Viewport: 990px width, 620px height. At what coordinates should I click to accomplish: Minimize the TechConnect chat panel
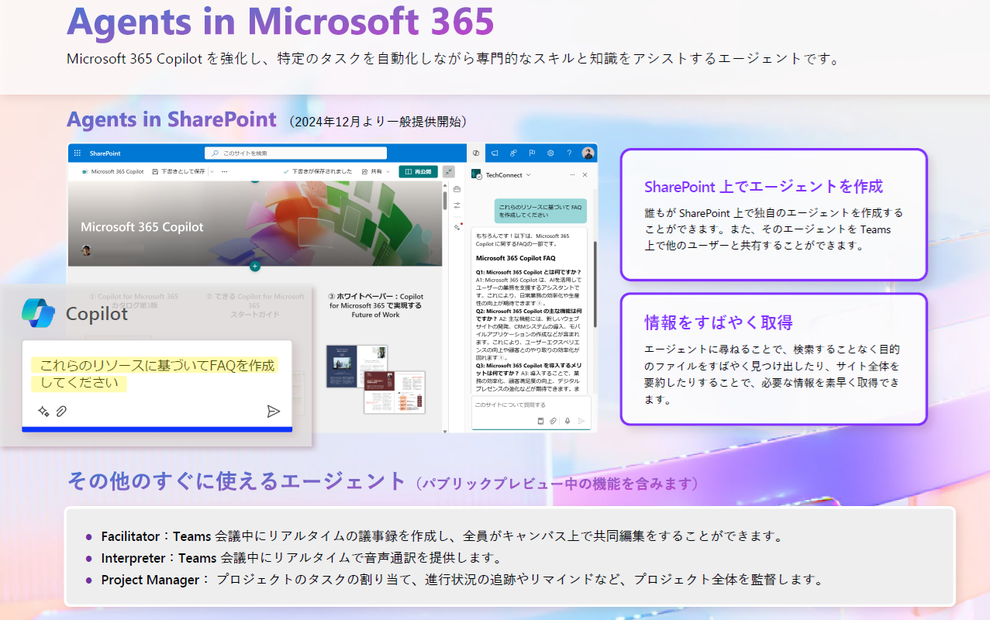pyautogui.click(x=573, y=175)
